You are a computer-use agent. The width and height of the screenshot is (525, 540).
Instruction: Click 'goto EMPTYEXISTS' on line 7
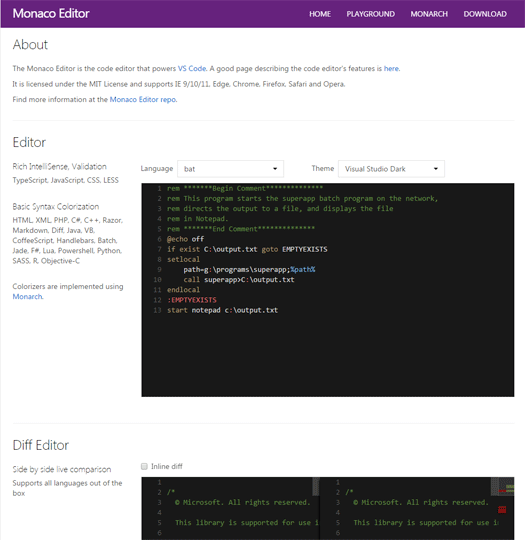295,249
